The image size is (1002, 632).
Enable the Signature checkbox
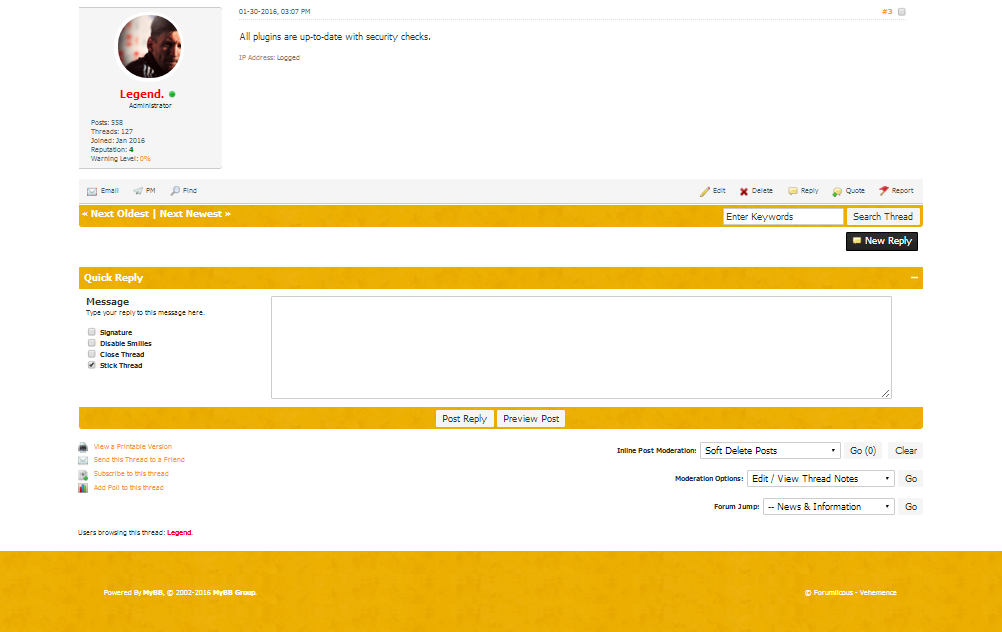tap(92, 332)
